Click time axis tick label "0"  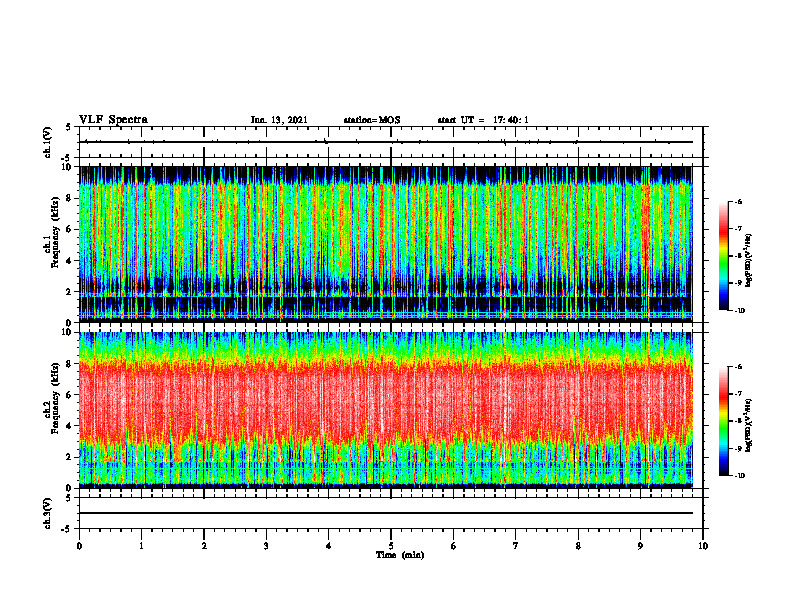tap(79, 546)
